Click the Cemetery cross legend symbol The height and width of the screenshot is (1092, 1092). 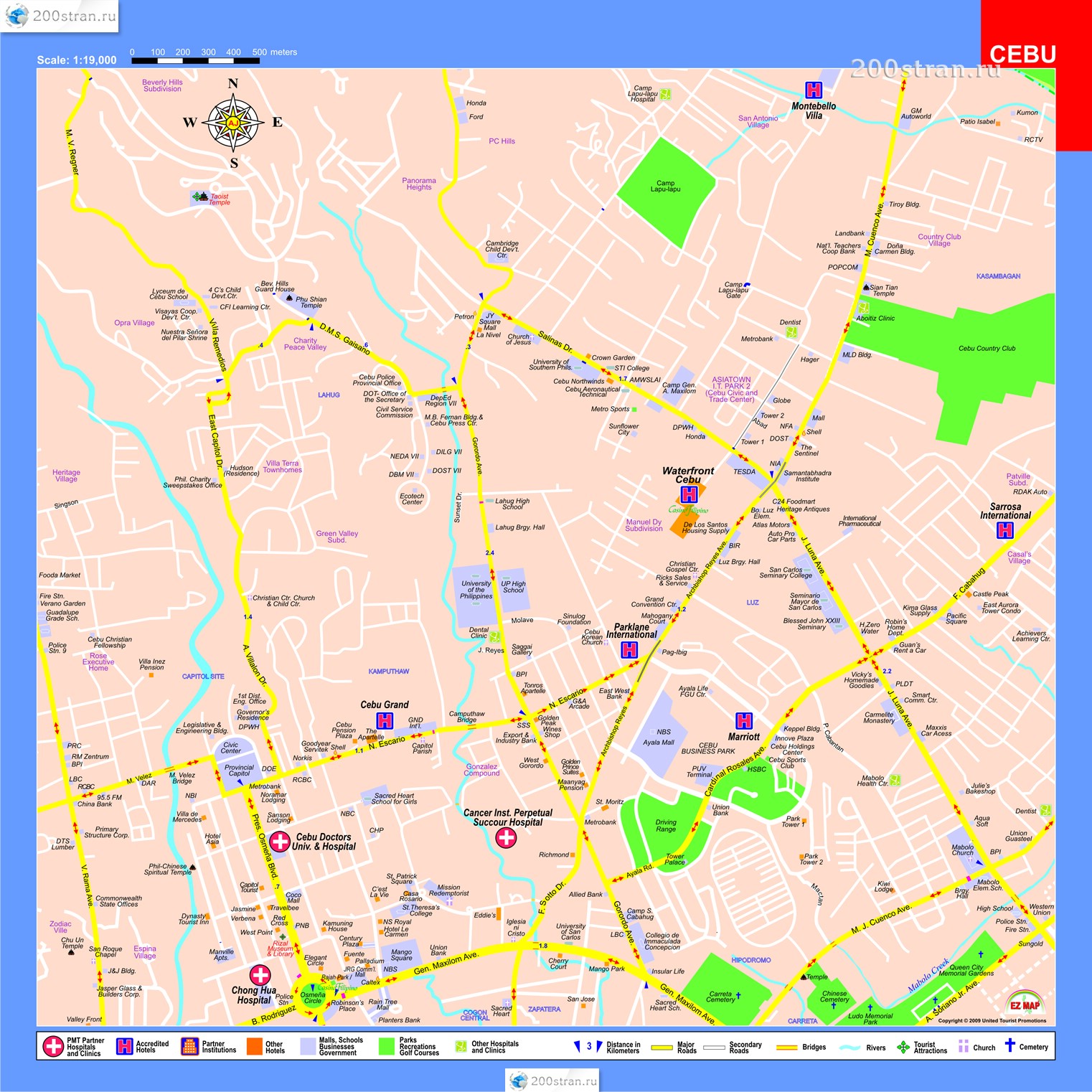pos(1009,1045)
